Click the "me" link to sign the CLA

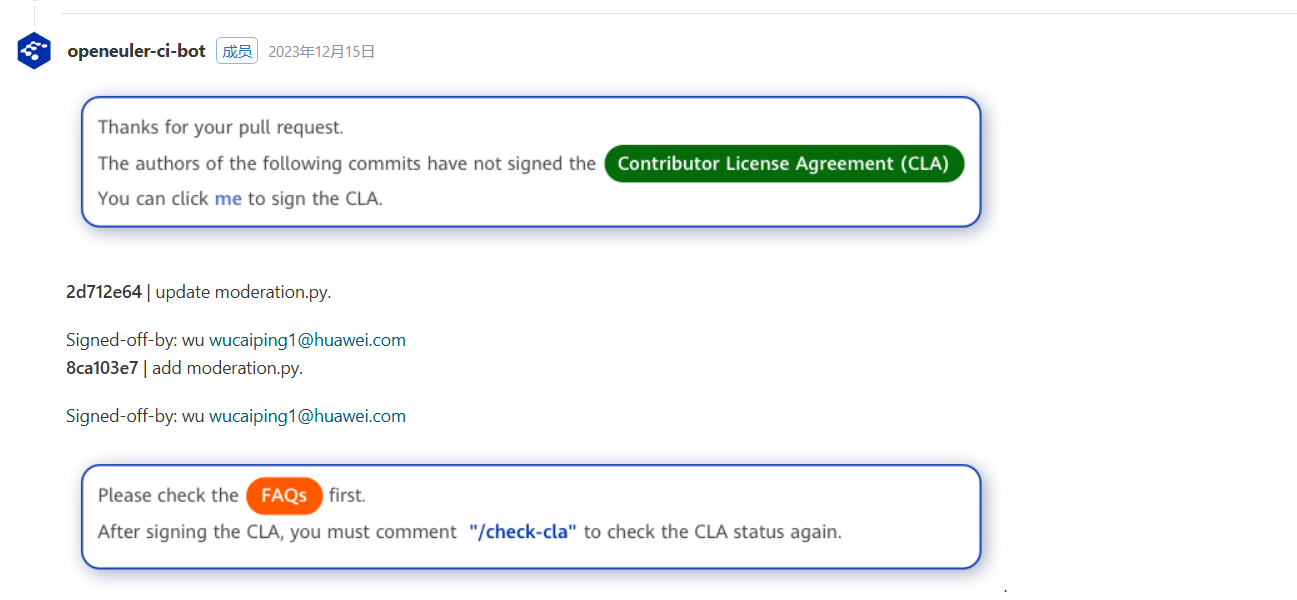click(228, 198)
